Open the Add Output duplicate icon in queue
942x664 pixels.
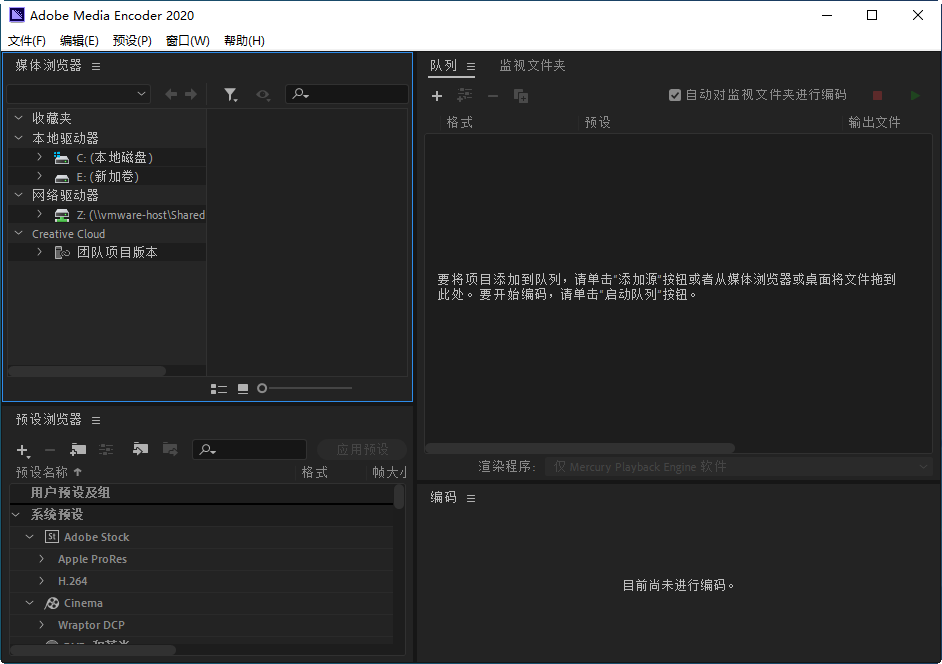point(520,96)
